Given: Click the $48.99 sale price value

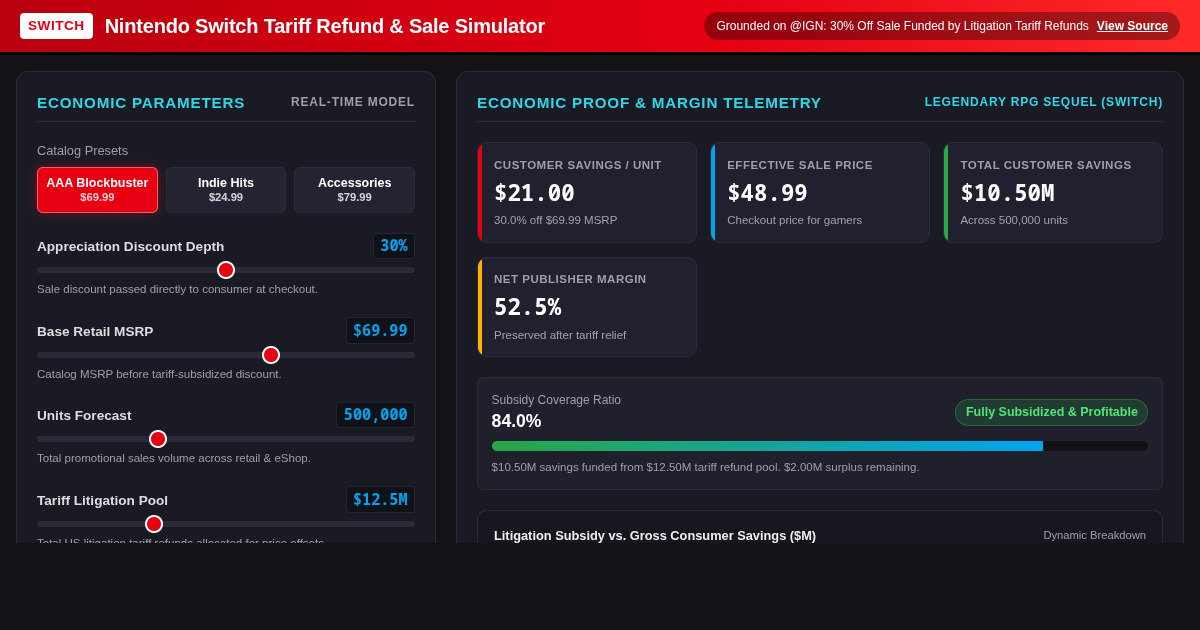Looking at the screenshot, I should tap(767, 193).
